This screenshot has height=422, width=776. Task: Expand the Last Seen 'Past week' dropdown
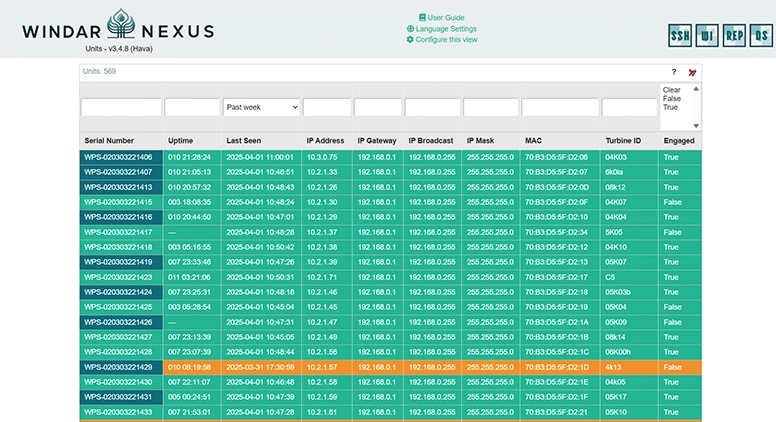pos(261,107)
